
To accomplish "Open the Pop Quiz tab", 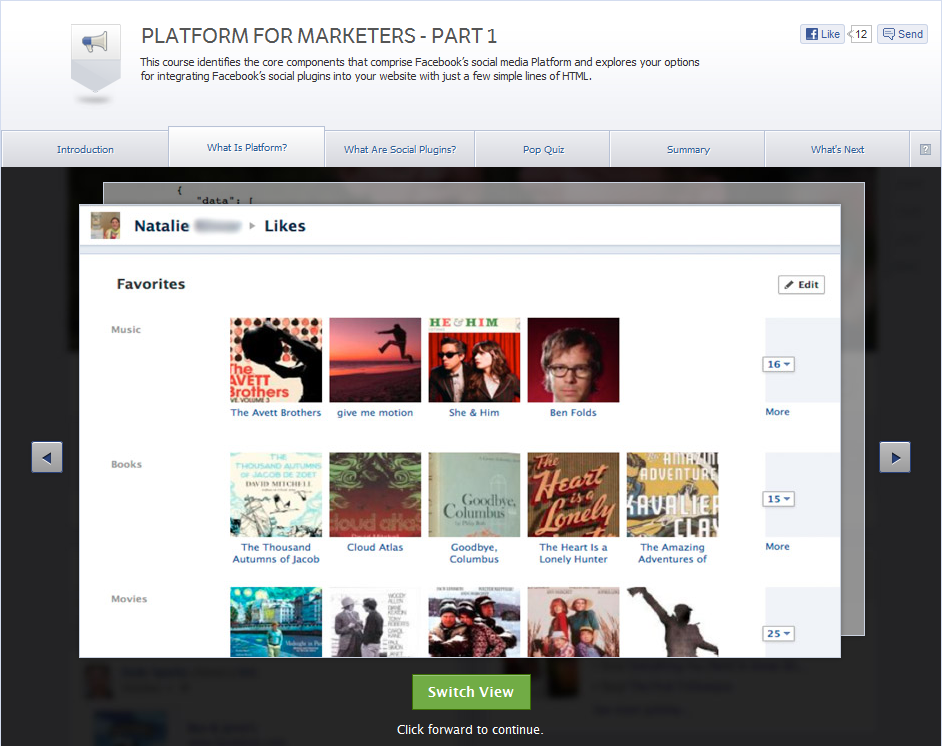I will [543, 149].
